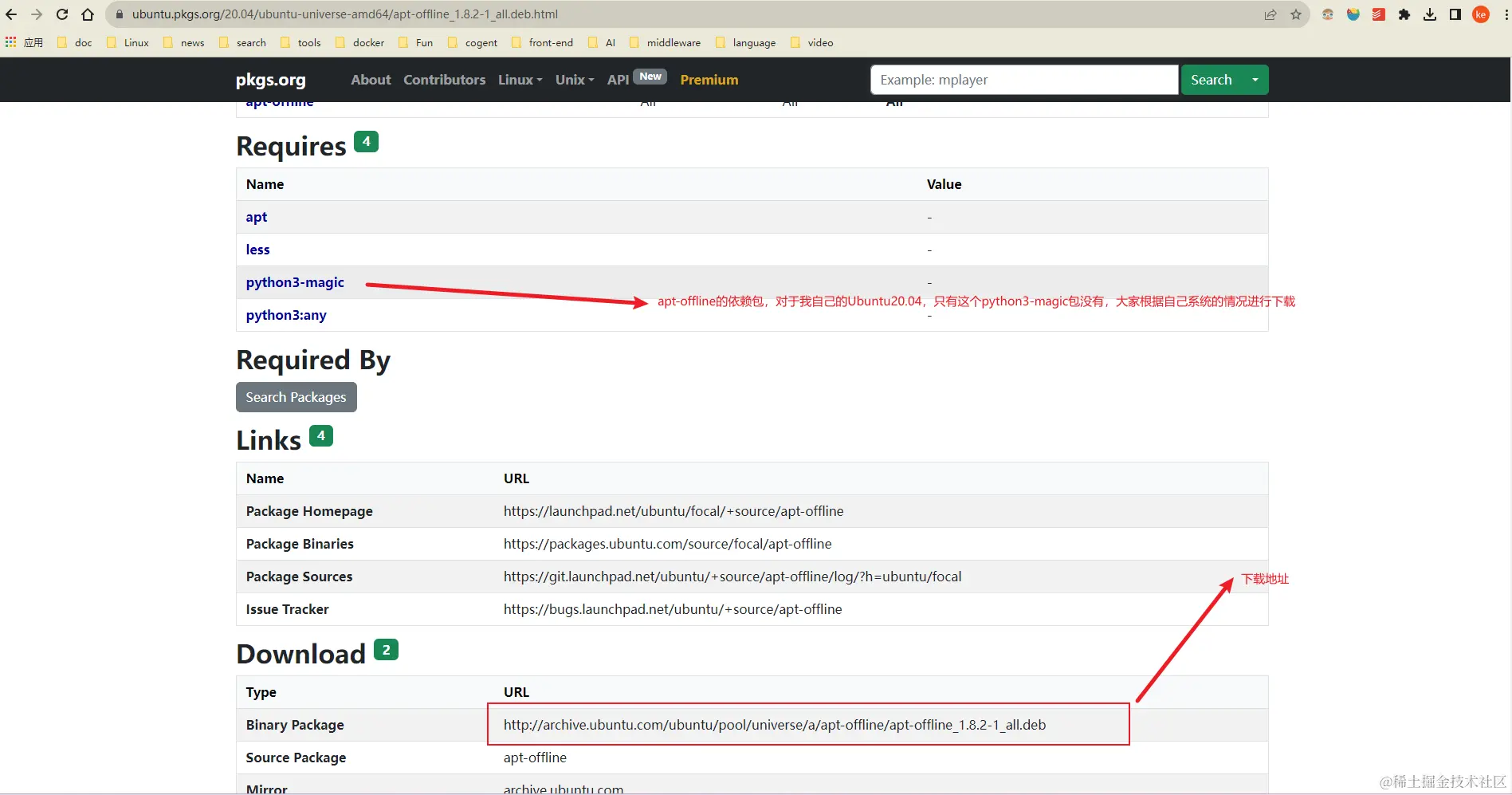This screenshot has width=1512, height=795.
Task: Open the 'doc' bookmark folder
Action: pyautogui.click(x=75, y=43)
